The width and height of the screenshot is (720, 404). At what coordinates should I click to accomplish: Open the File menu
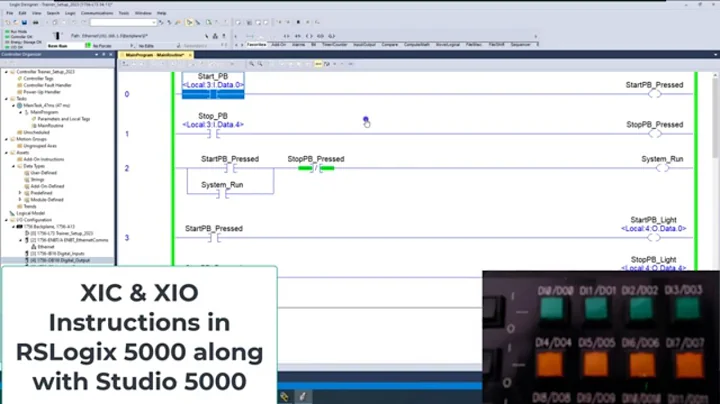coord(10,13)
